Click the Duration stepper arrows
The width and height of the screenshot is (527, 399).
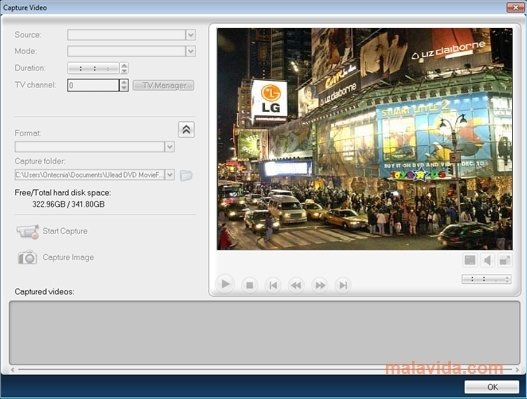click(x=124, y=68)
